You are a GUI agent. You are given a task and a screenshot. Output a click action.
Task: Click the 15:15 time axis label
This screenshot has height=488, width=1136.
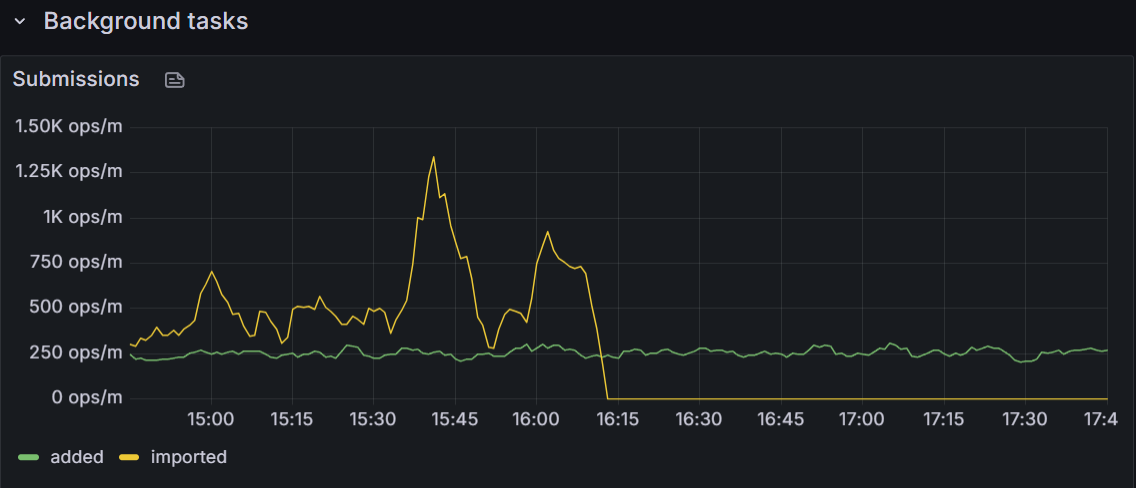tap(292, 420)
